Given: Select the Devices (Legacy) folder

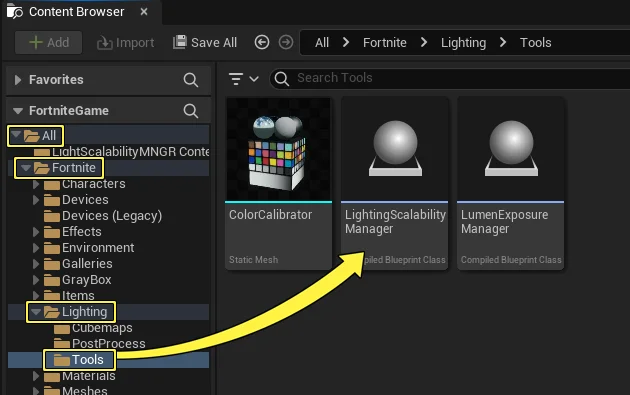Looking at the screenshot, I should [103, 216].
